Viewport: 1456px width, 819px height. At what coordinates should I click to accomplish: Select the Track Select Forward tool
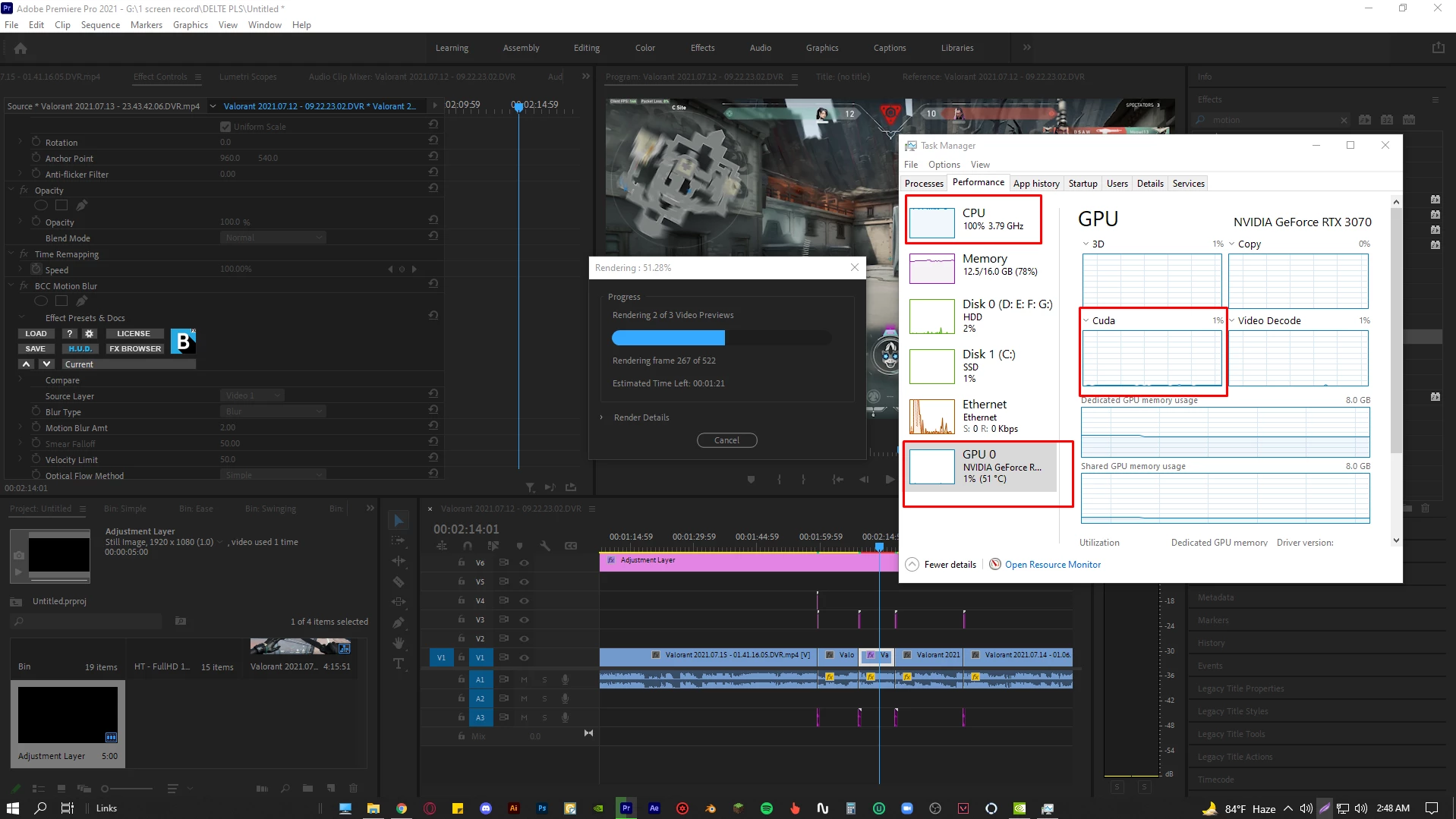[x=399, y=540]
